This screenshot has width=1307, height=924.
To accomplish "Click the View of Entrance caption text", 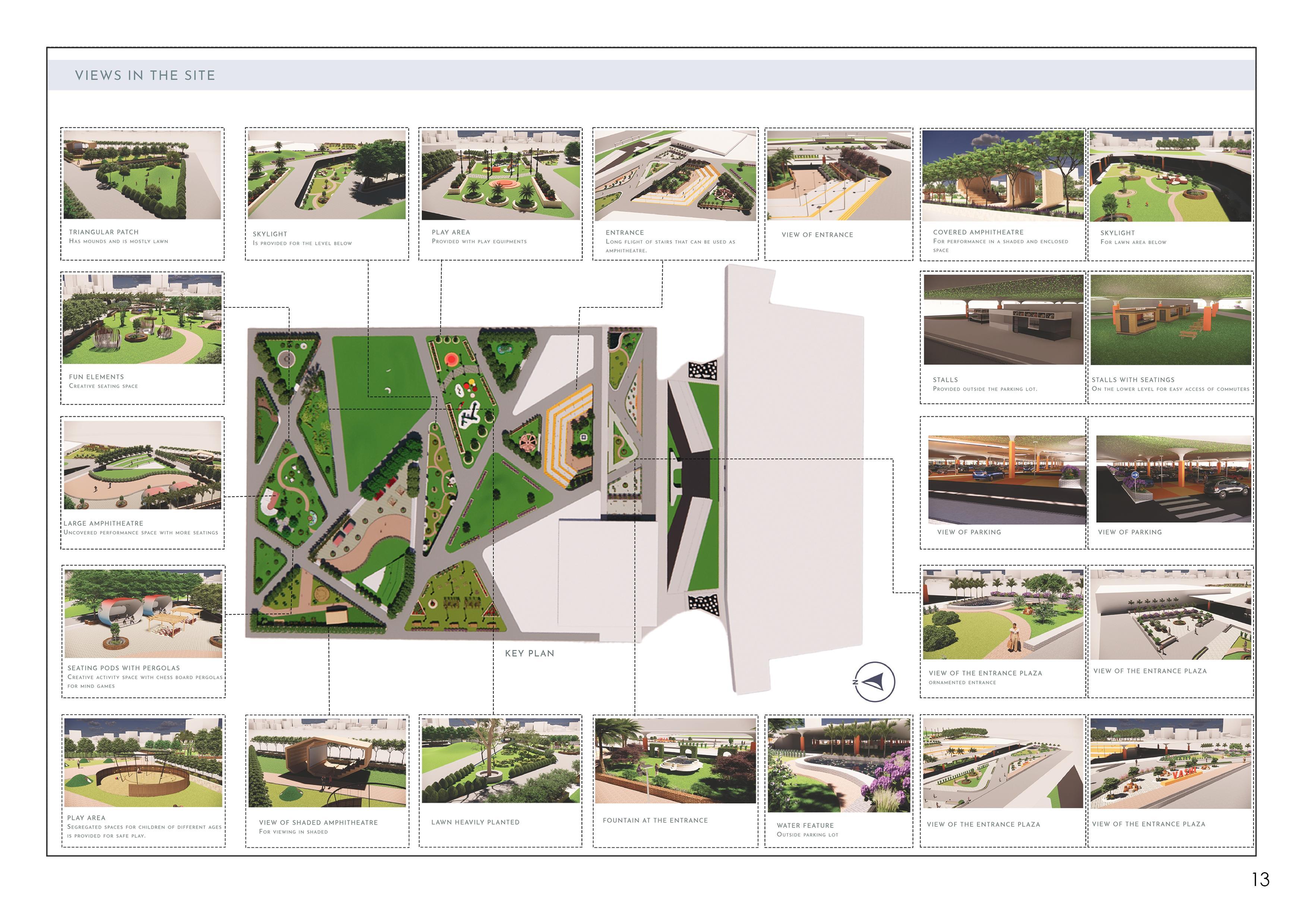I will [817, 234].
